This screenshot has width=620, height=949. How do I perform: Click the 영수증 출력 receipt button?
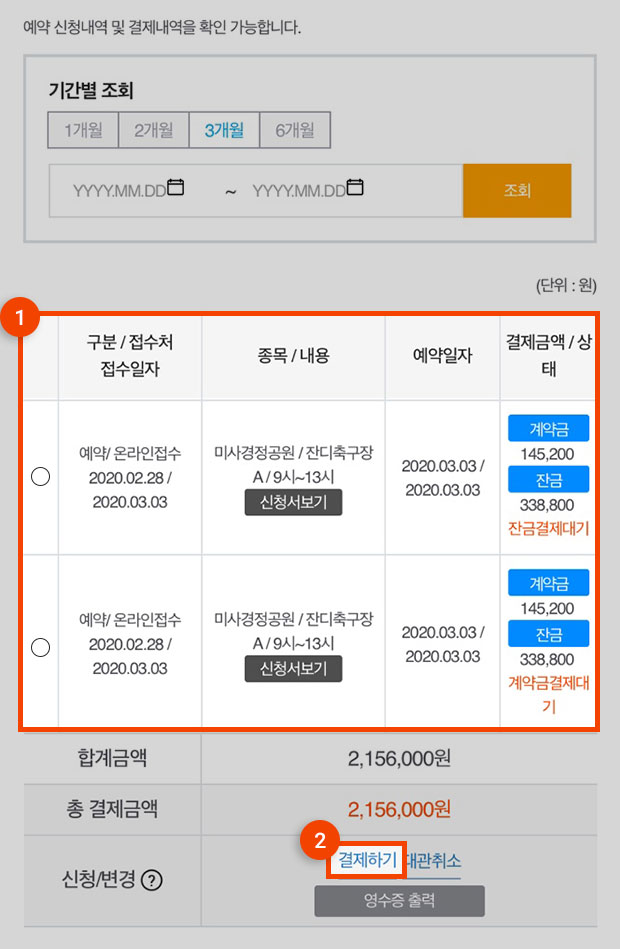400,901
